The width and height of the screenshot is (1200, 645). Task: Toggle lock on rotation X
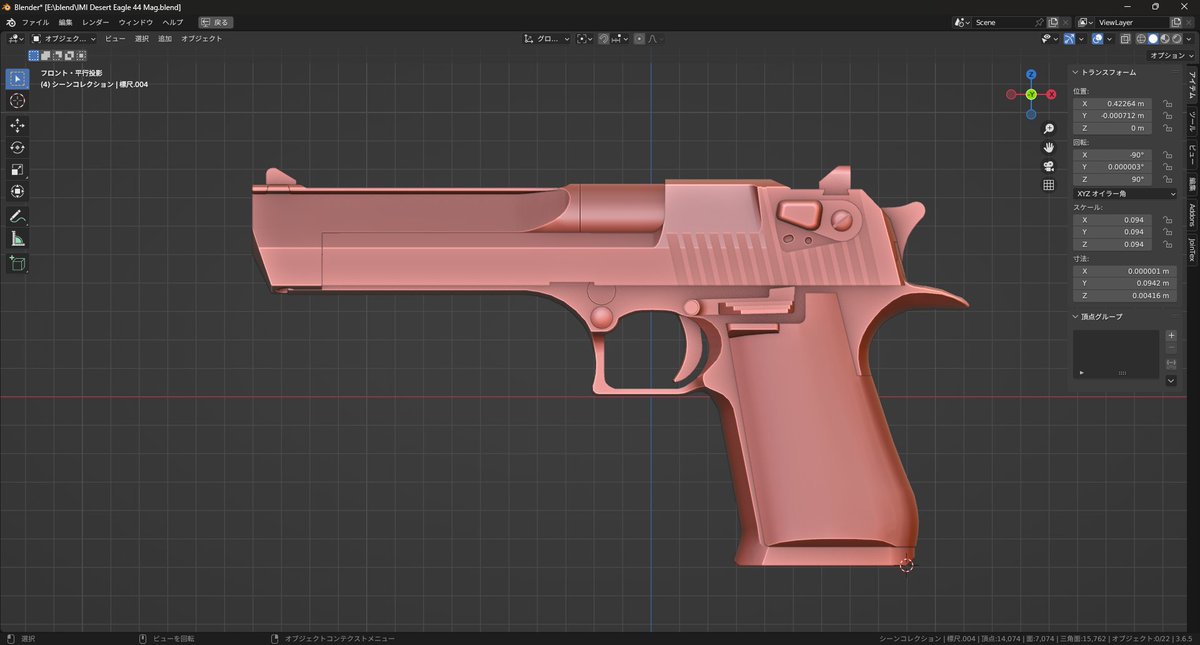pos(1168,155)
